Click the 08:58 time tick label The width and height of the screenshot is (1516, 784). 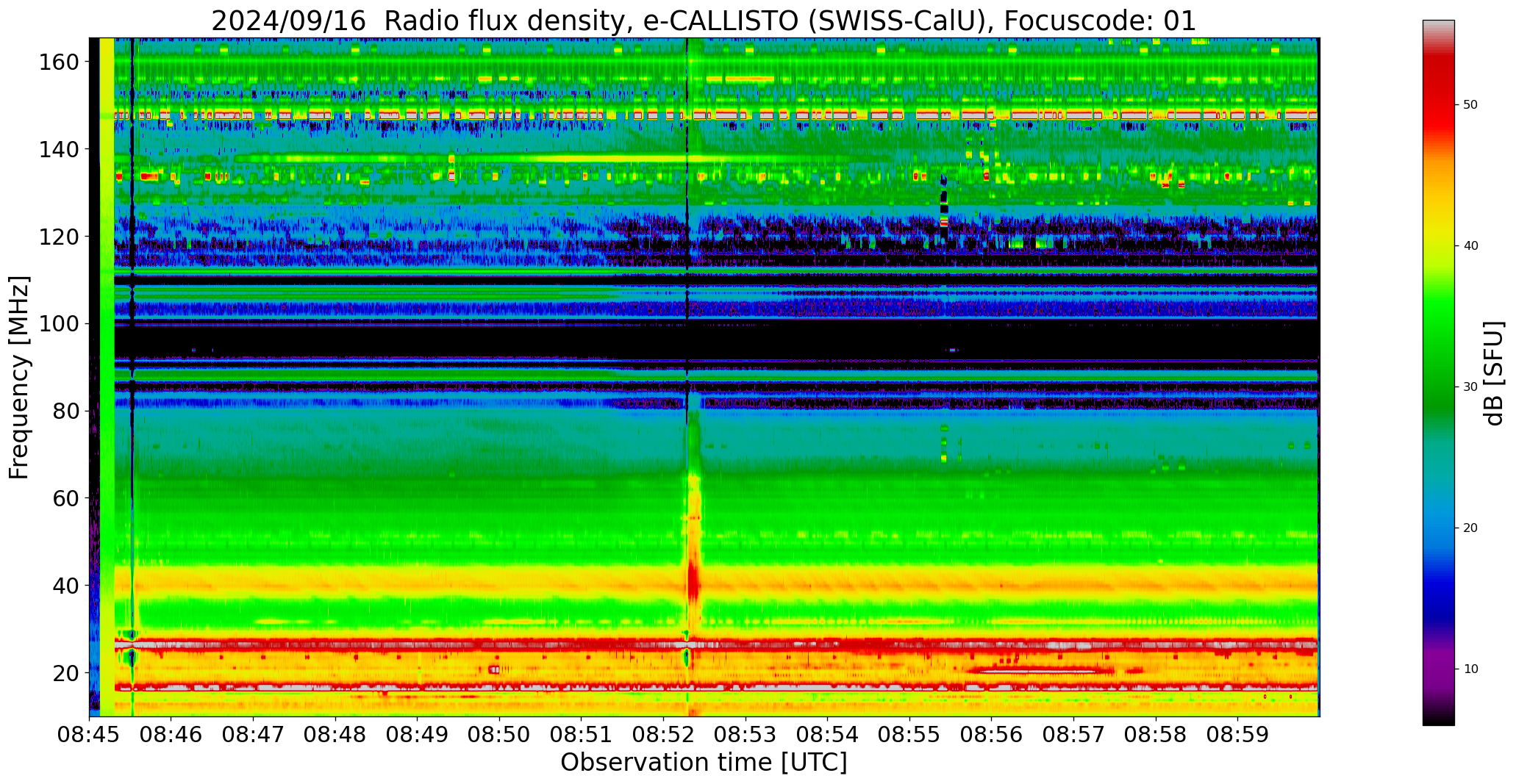coord(1156,735)
